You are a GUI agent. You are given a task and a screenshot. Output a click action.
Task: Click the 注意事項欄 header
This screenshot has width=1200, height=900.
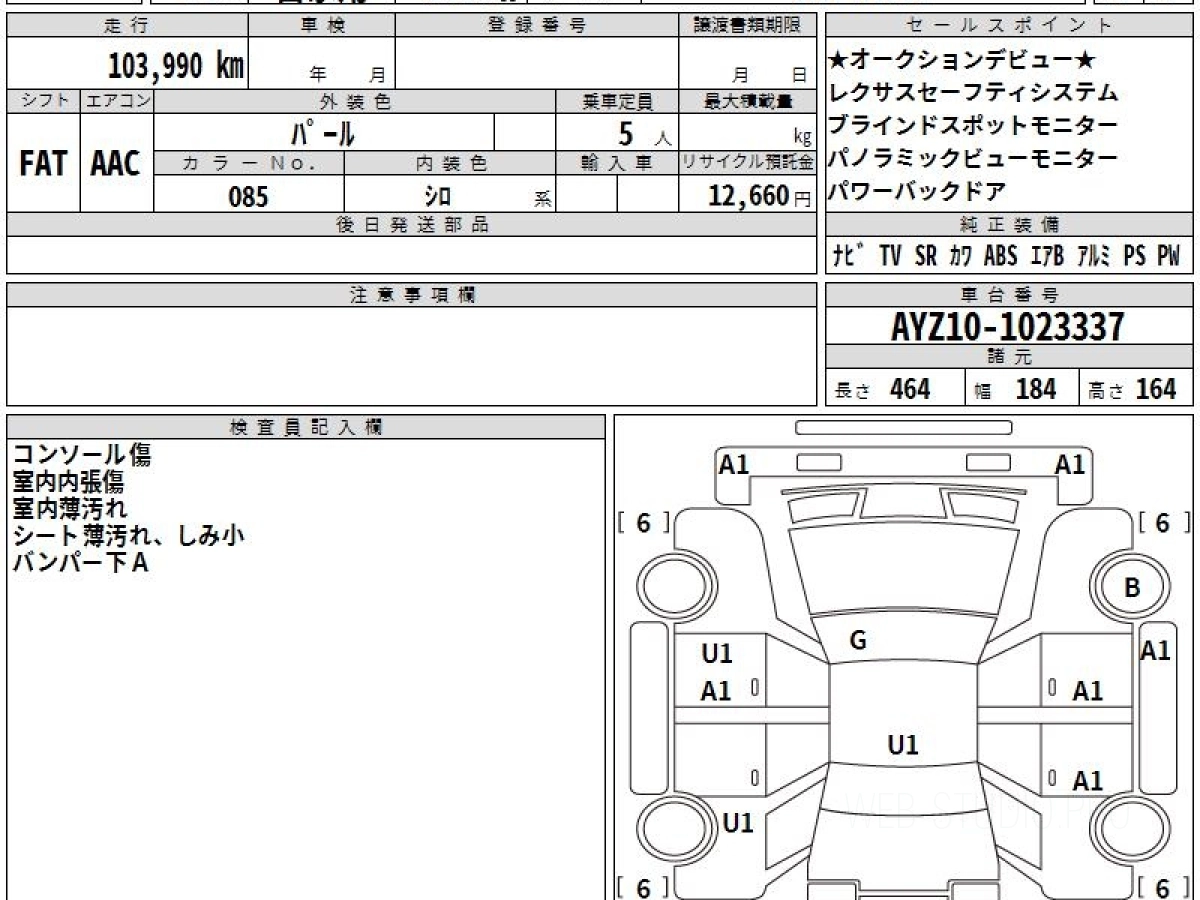coord(412,295)
